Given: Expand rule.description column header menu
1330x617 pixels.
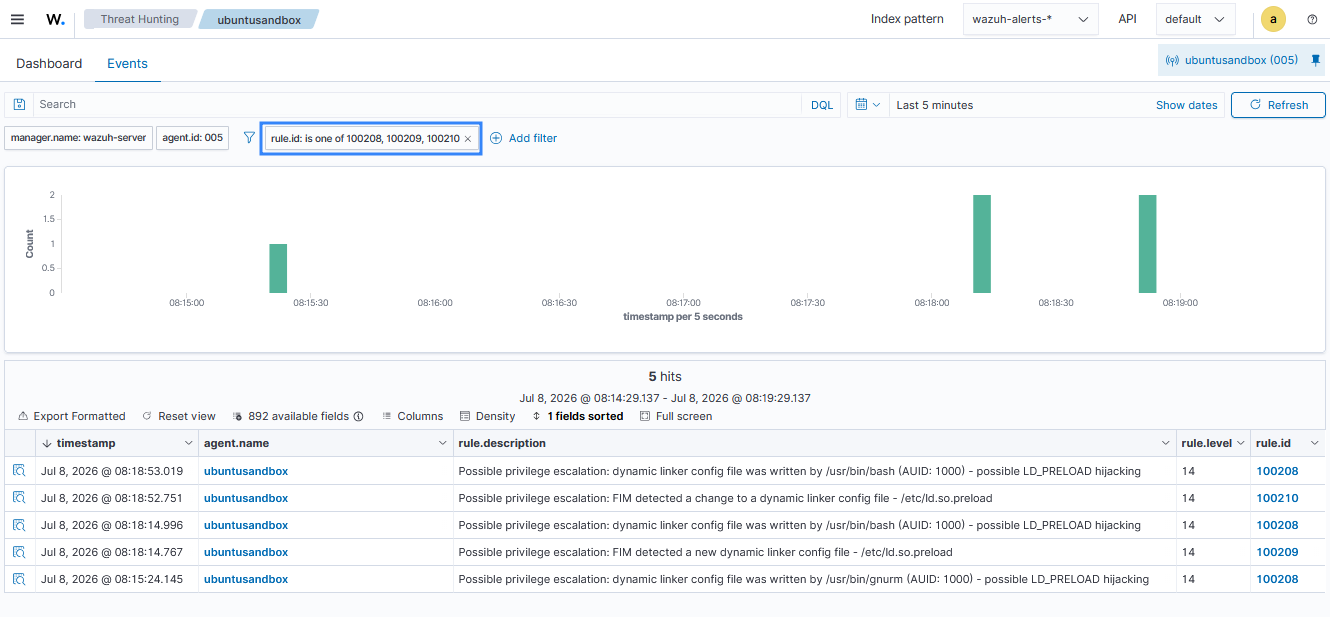Looking at the screenshot, I should pyautogui.click(x=1166, y=443).
